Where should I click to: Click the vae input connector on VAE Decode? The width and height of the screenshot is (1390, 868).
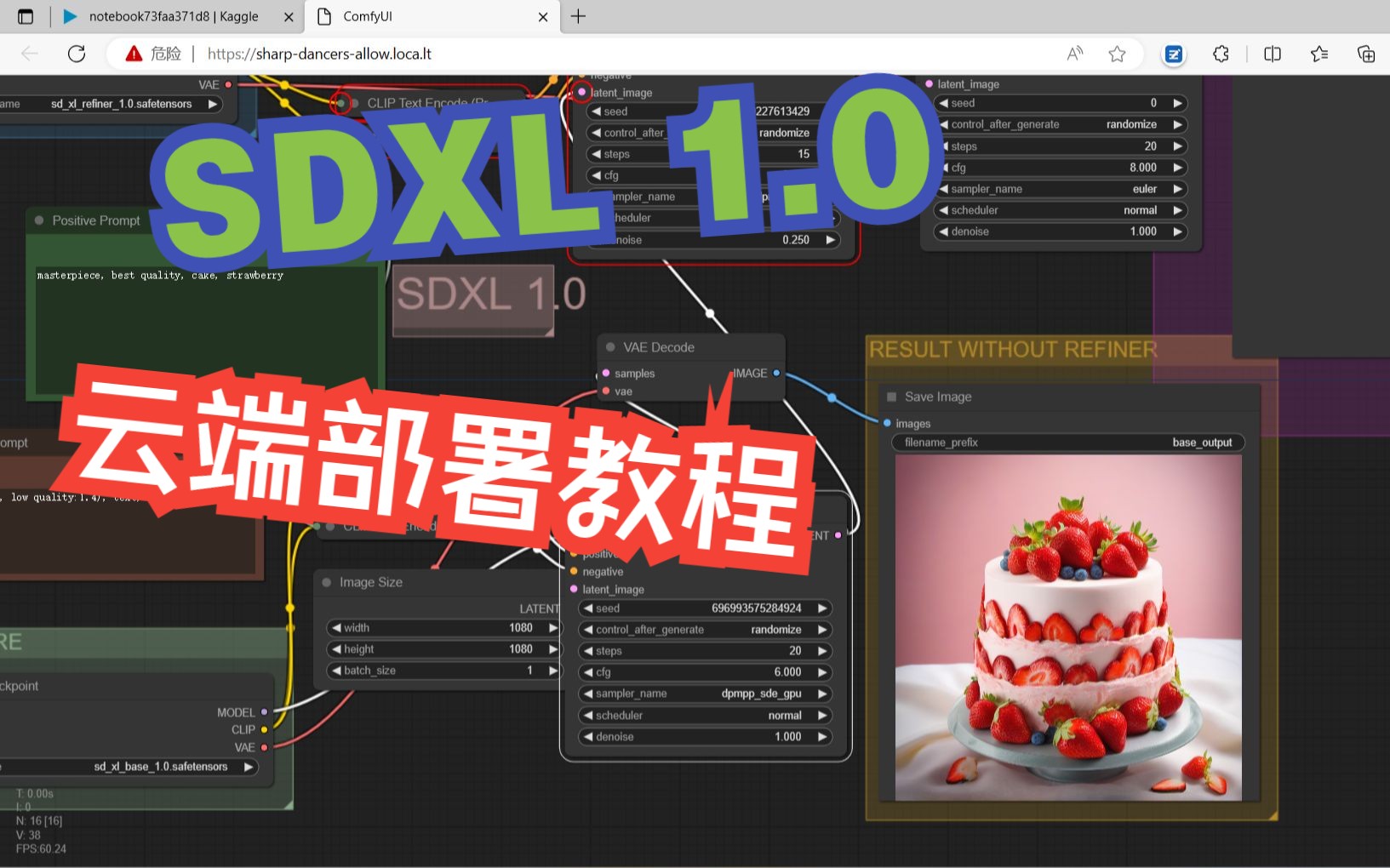pyautogui.click(x=606, y=391)
